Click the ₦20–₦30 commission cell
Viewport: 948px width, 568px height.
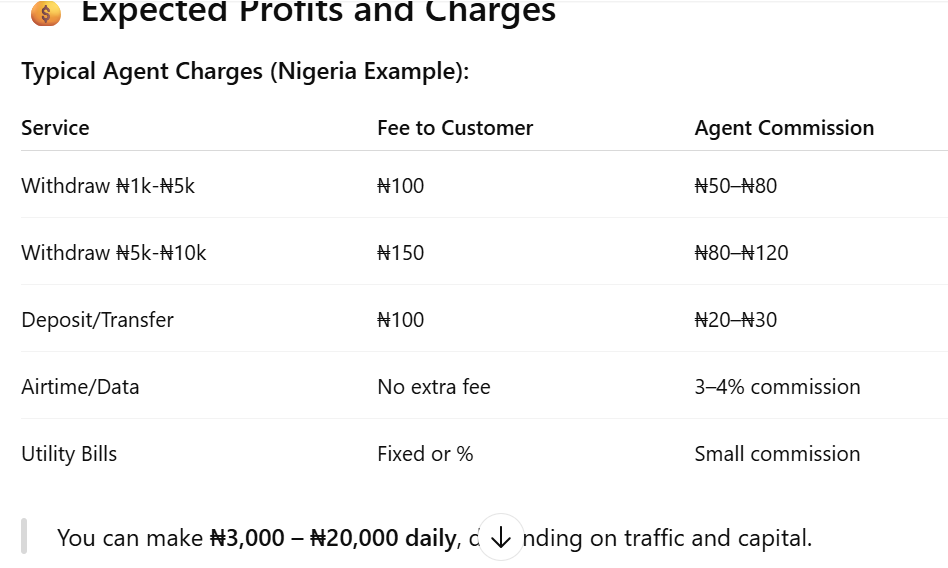(x=735, y=319)
